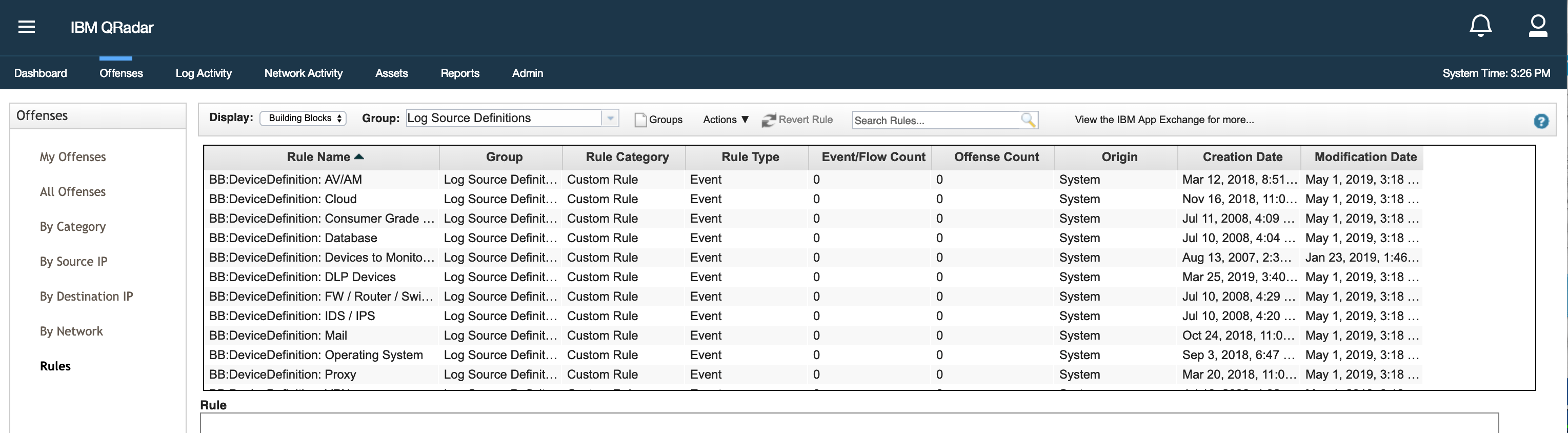Open By Source IP in the sidebar
Image resolution: width=1568 pixels, height=433 pixels.
(x=74, y=261)
